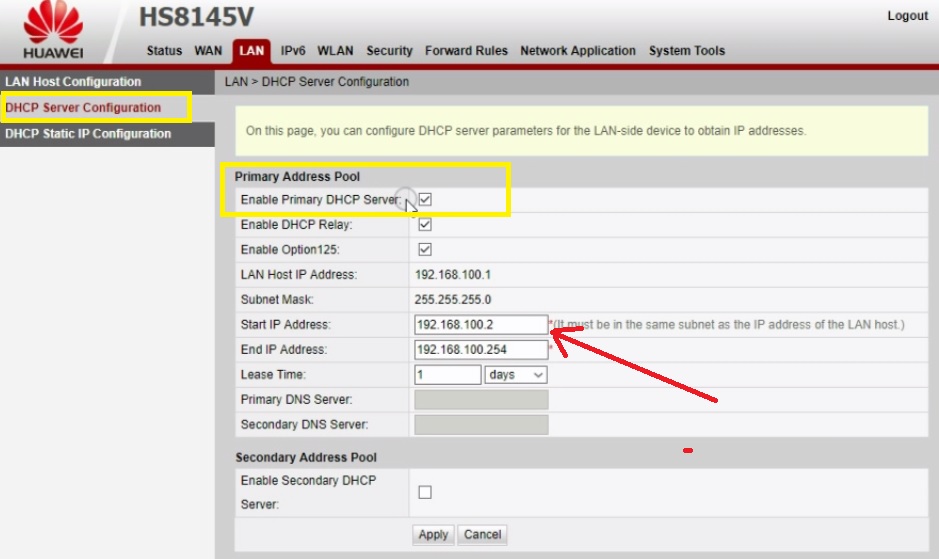Viewport: 939px width, 559px height.
Task: Open the Lease Time days dropdown
Action: (x=516, y=375)
